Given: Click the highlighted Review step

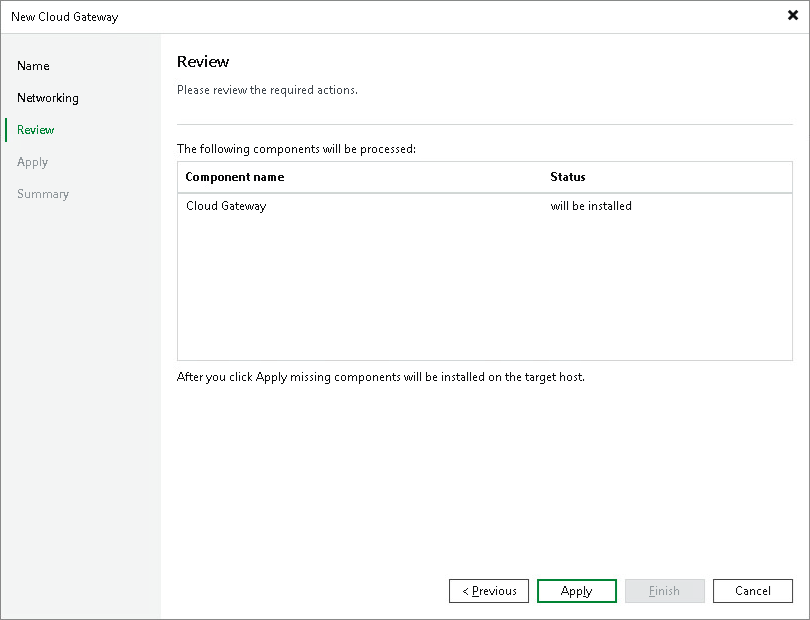Looking at the screenshot, I should [35, 130].
